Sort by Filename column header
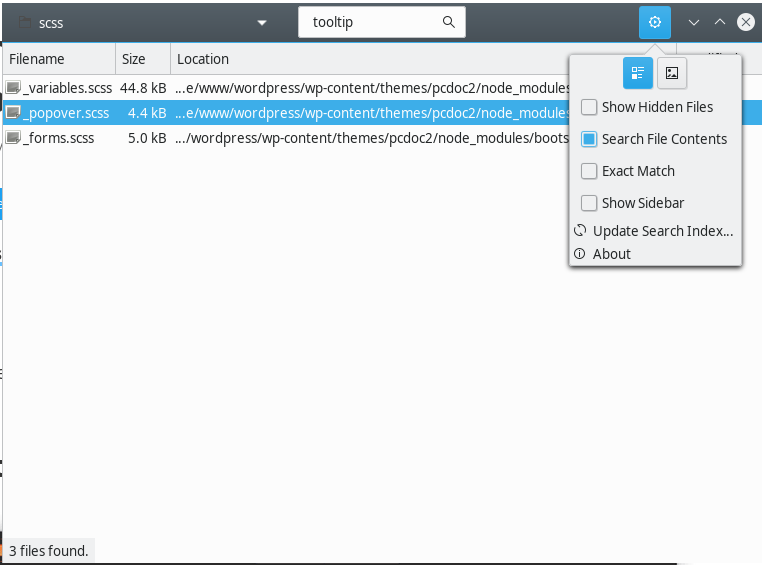The width and height of the screenshot is (762, 565). (x=59, y=59)
